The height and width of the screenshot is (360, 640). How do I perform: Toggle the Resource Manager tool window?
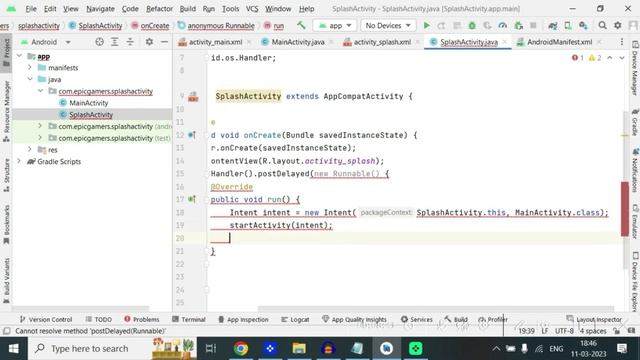point(6,111)
